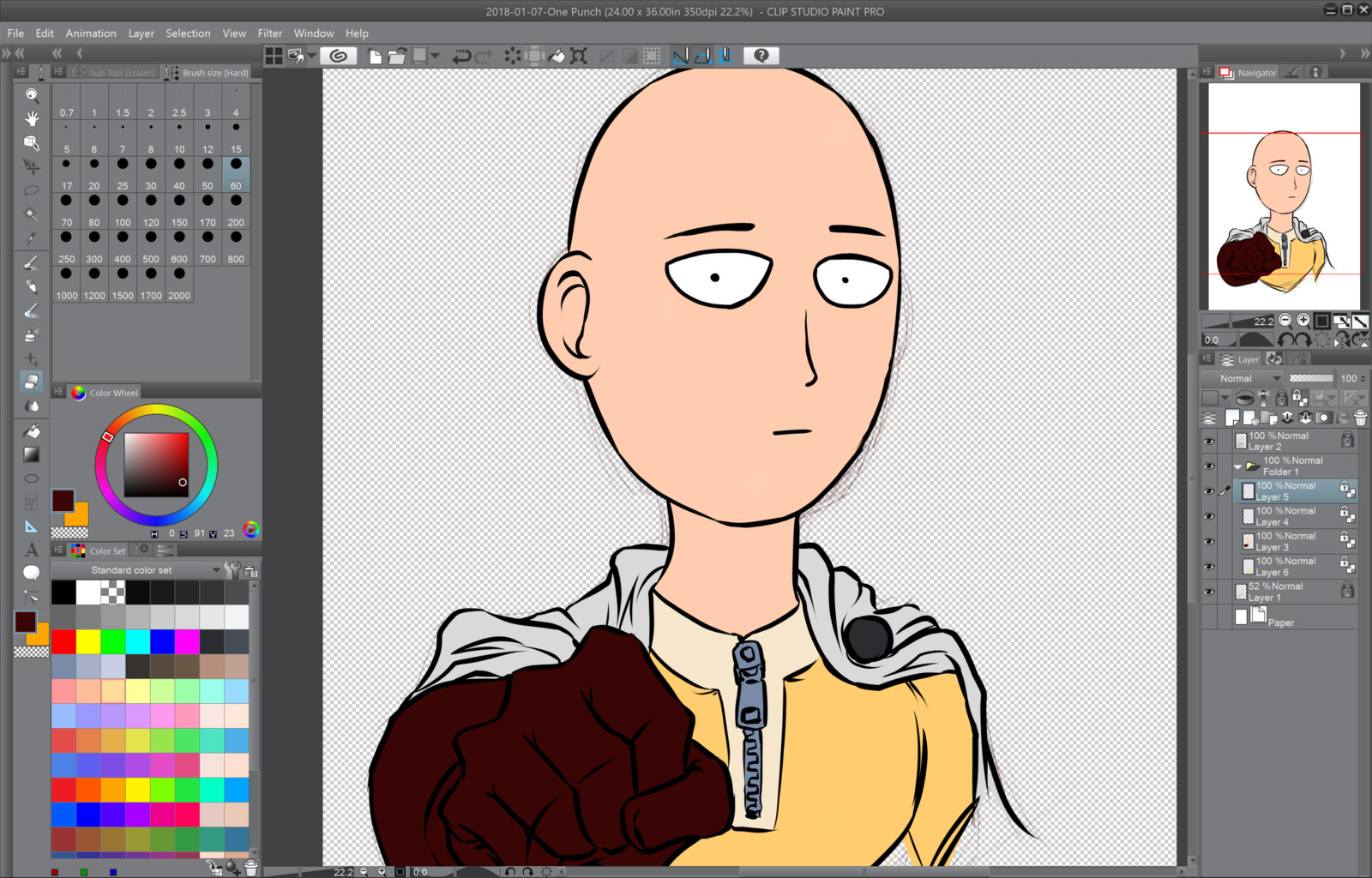
Task: Hide Folder 1 using its eye icon
Action: click(1209, 466)
